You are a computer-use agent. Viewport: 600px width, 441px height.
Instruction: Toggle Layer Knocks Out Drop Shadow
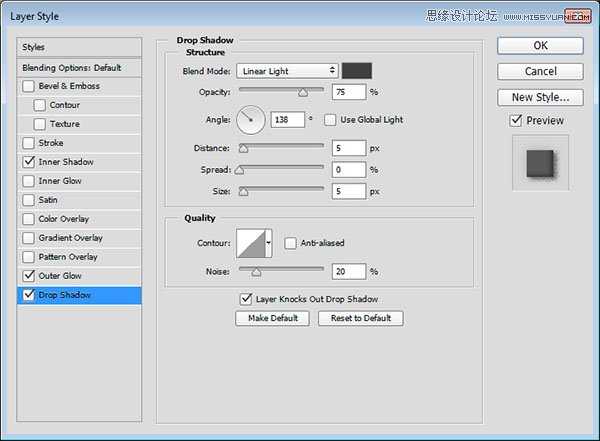[x=246, y=299]
